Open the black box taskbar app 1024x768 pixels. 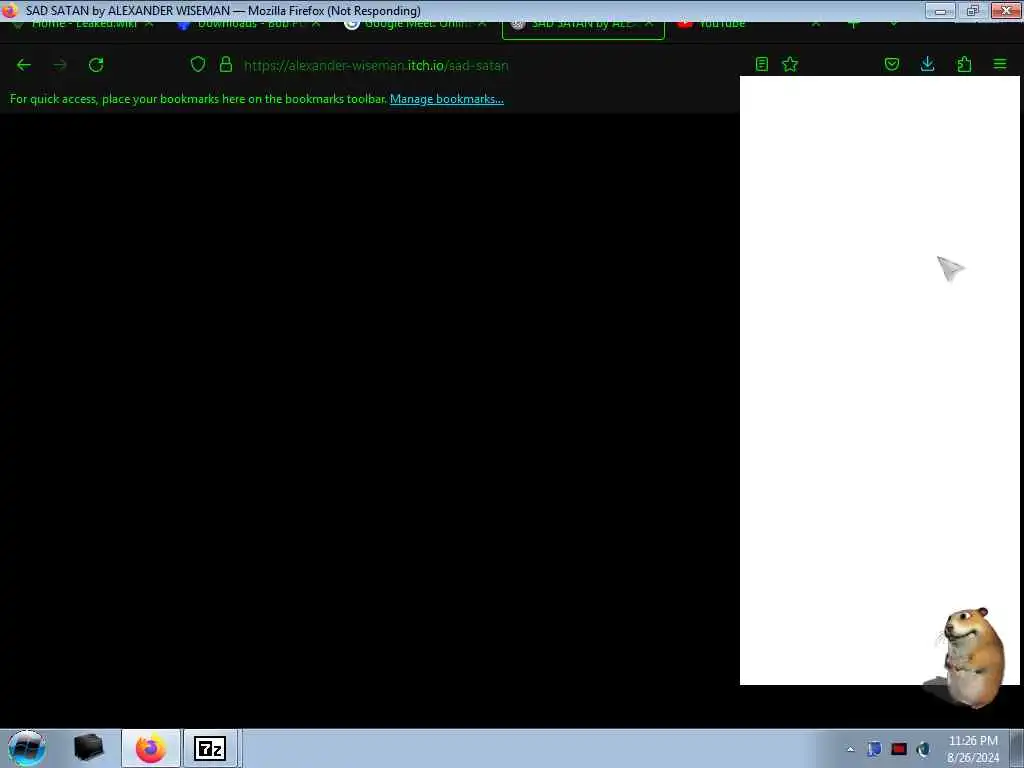point(89,748)
